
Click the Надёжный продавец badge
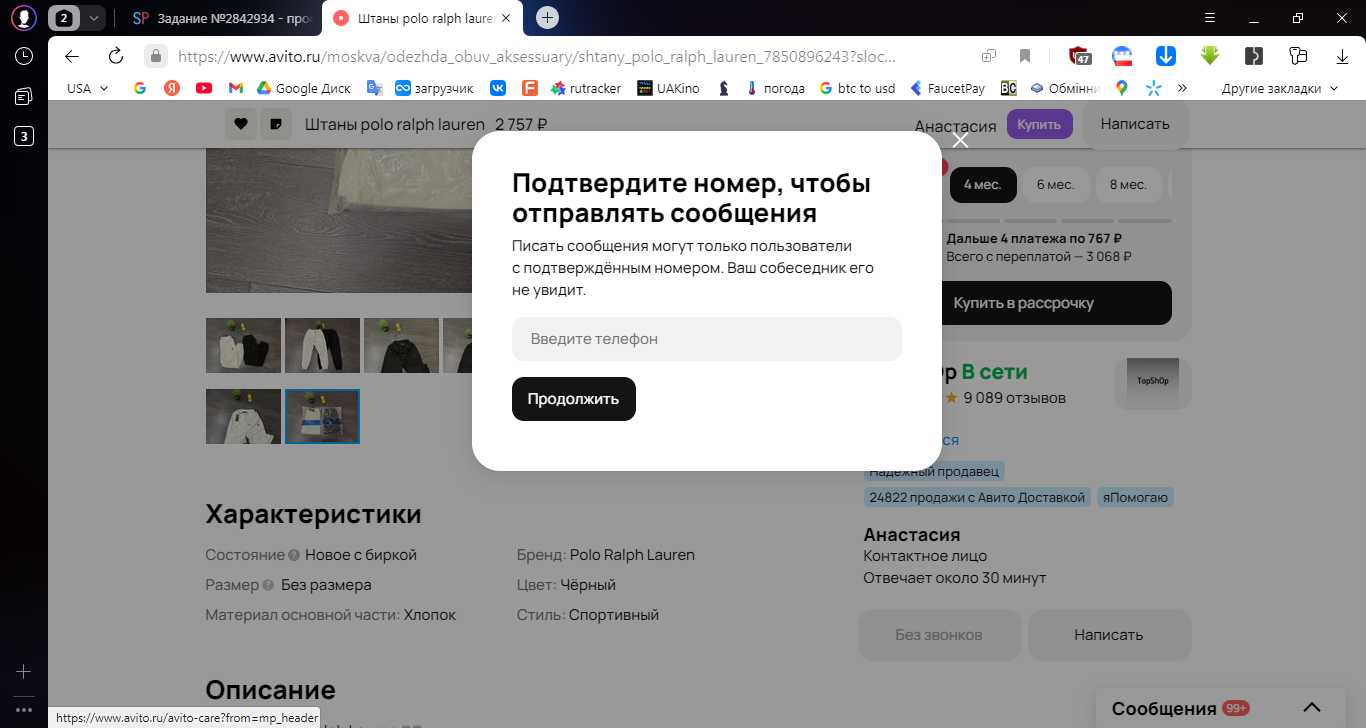point(934,471)
